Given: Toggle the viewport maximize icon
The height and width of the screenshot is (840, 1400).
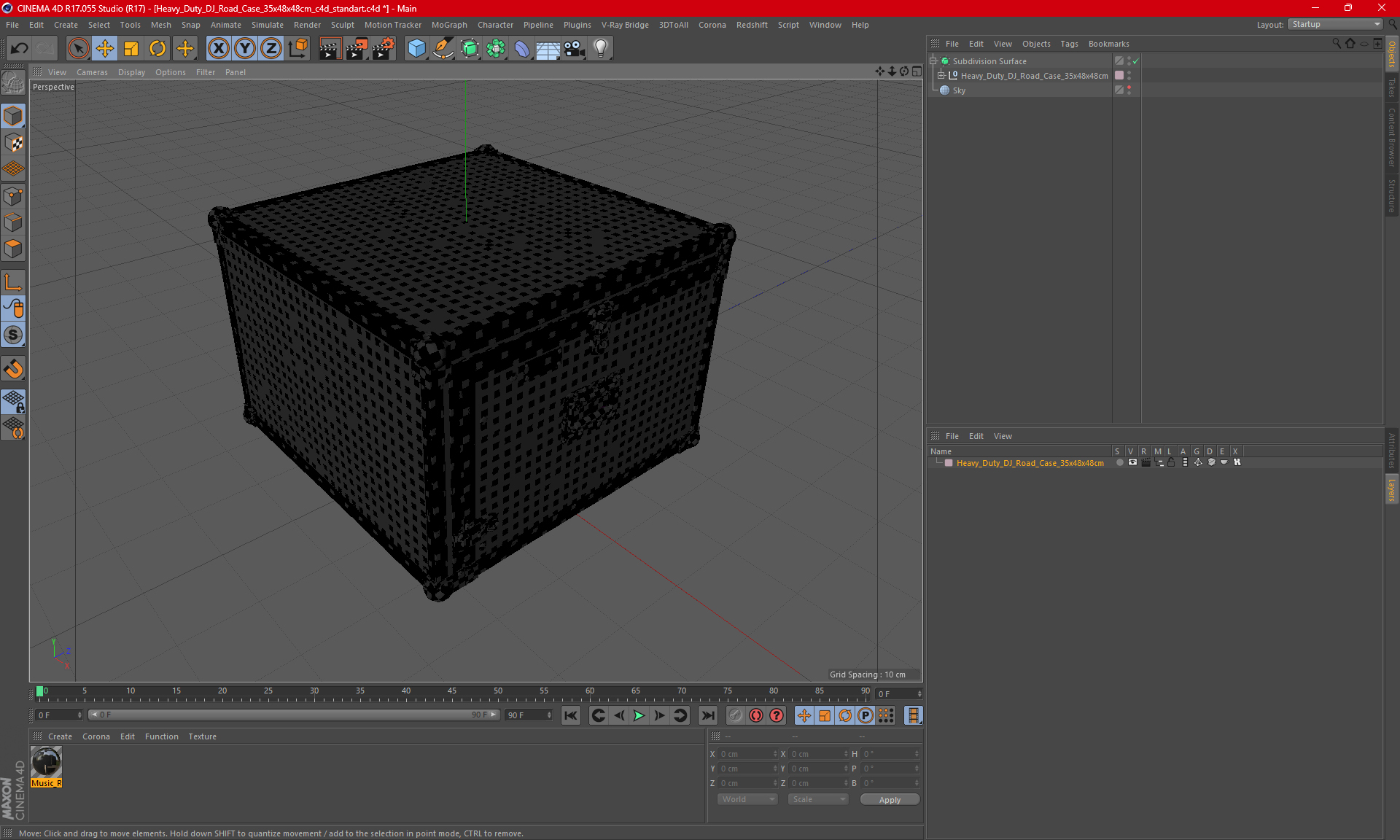Looking at the screenshot, I should (917, 71).
